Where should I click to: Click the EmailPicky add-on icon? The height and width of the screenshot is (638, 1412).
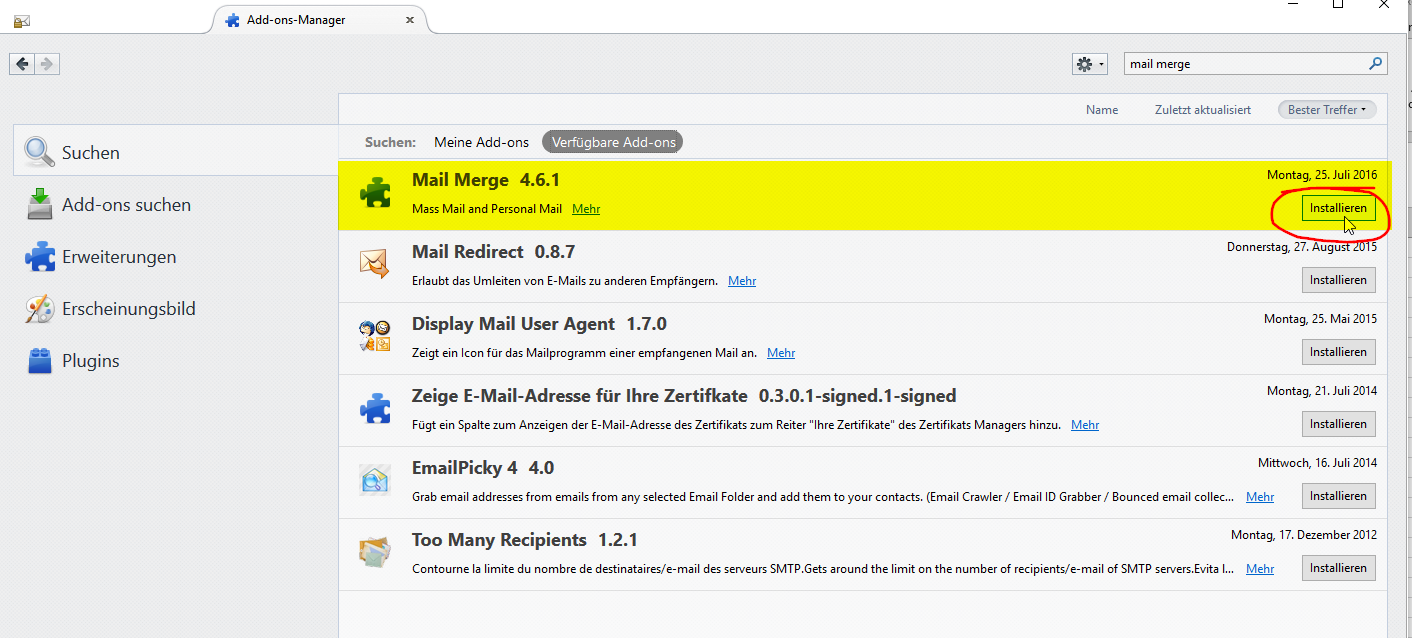point(374,480)
